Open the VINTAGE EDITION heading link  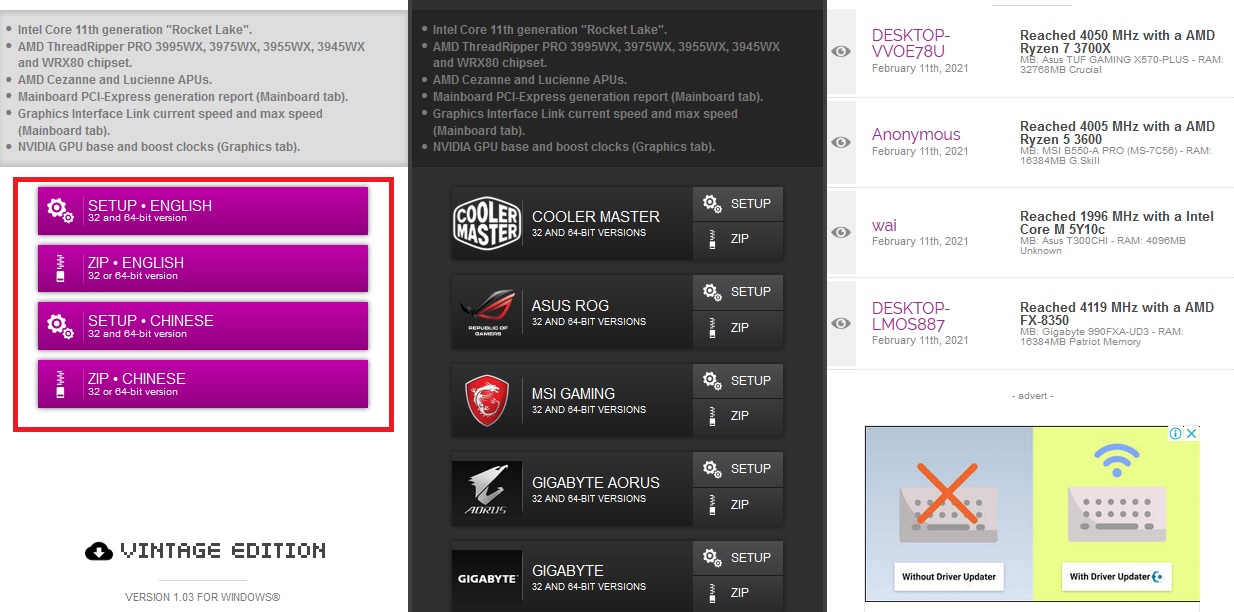[x=223, y=551]
